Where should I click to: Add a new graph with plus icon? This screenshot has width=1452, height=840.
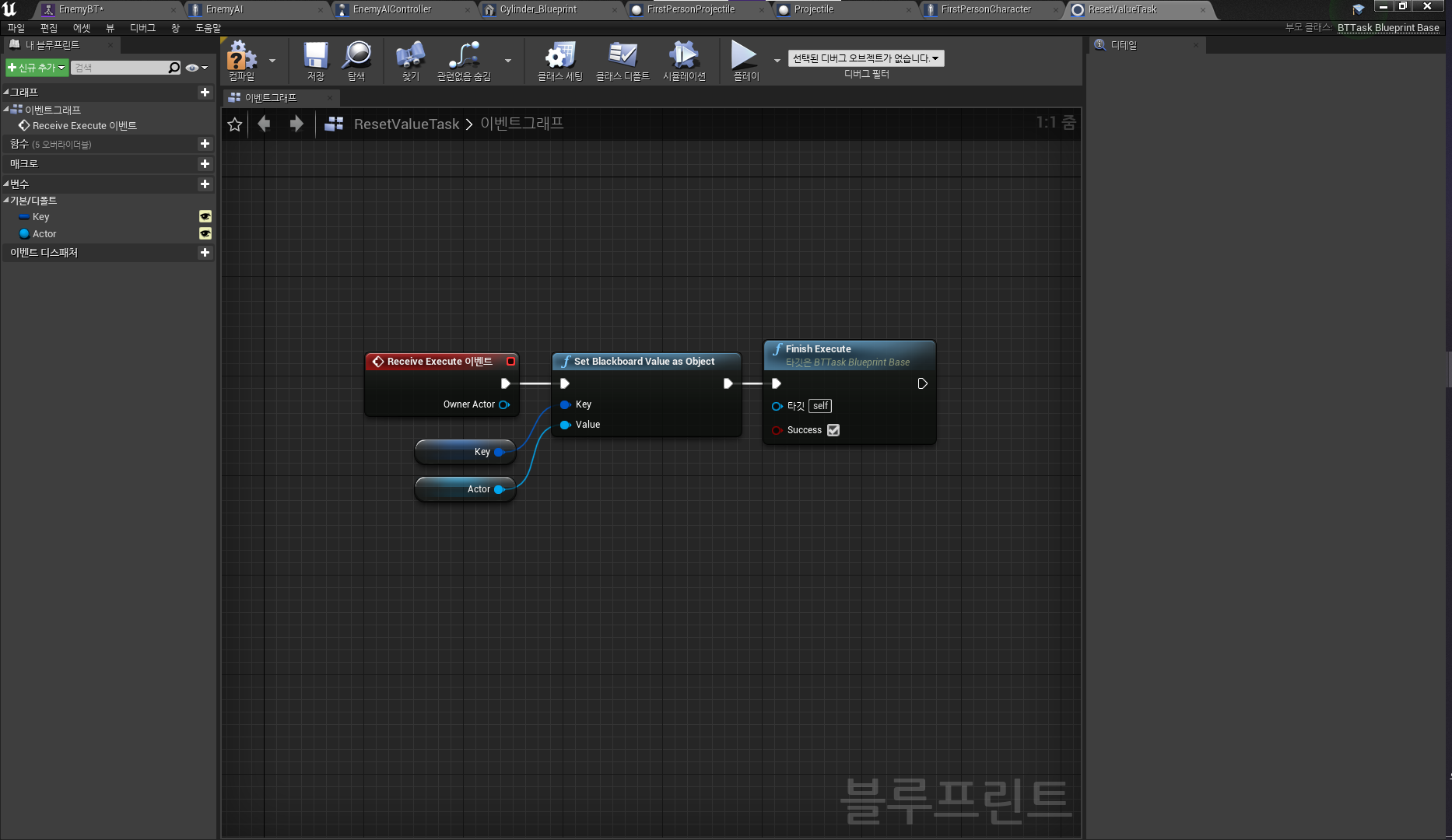[x=205, y=92]
